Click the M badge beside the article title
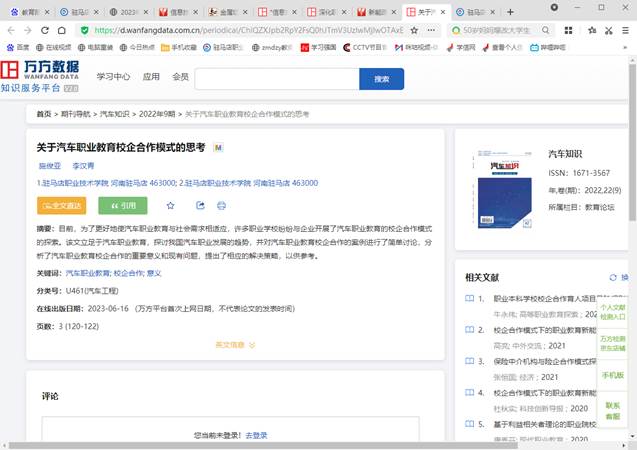Screen dimensions: 637x450 tap(218, 147)
